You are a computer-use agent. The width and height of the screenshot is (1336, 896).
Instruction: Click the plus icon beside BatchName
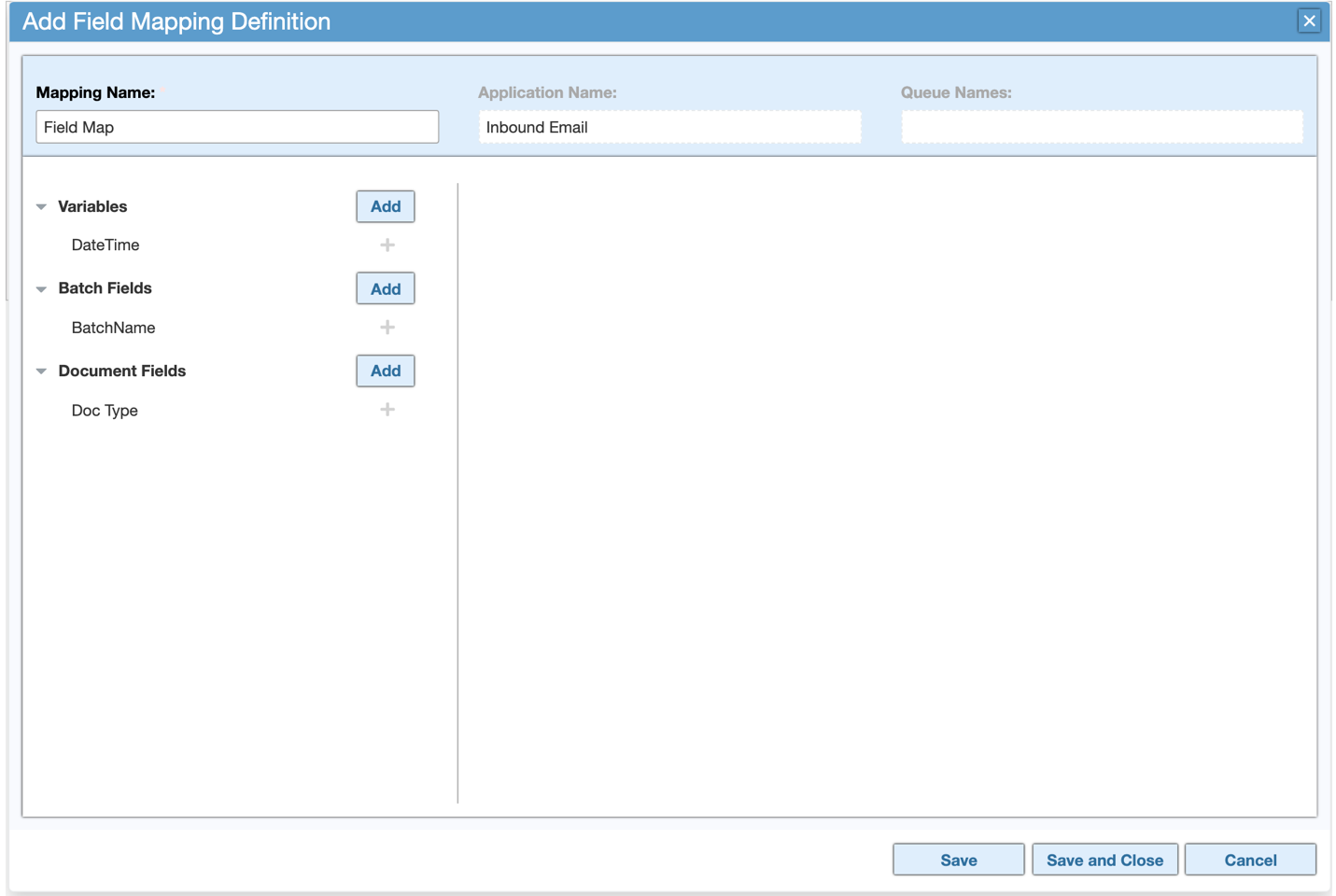pos(387,328)
